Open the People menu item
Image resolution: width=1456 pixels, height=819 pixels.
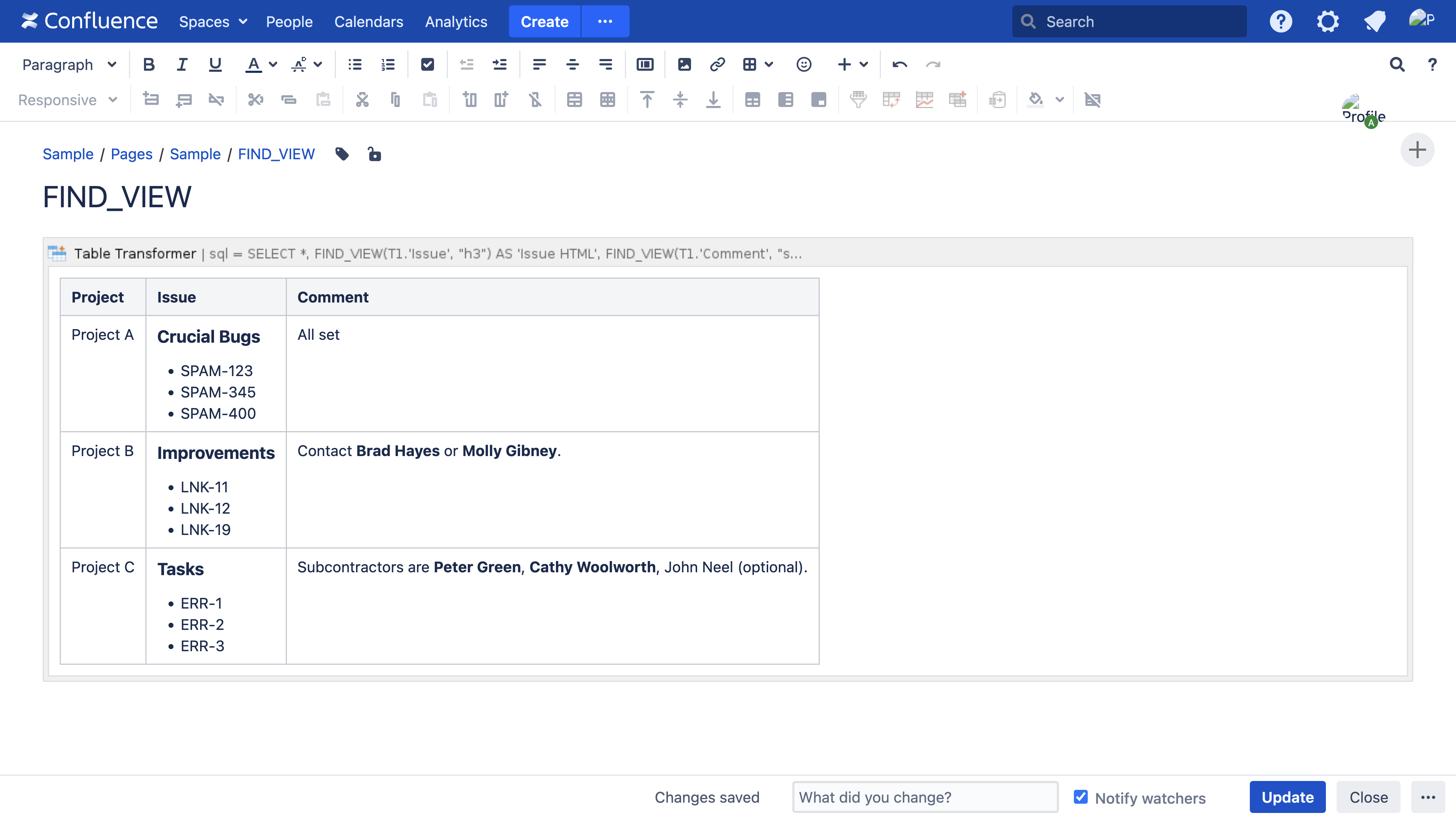coord(289,21)
